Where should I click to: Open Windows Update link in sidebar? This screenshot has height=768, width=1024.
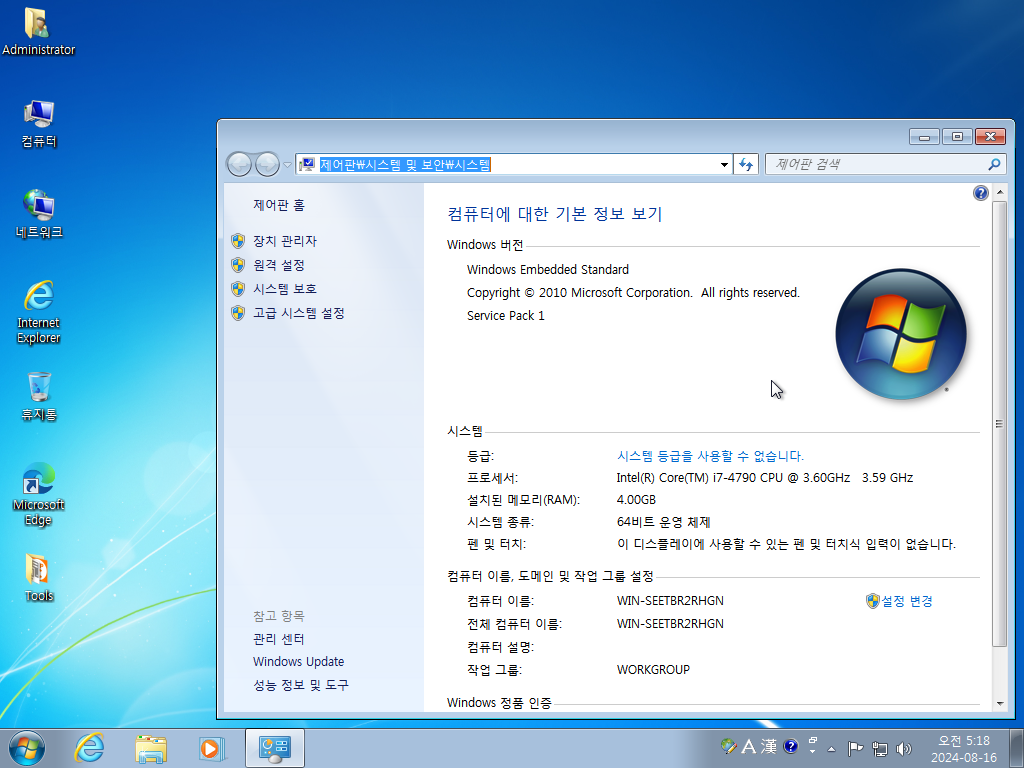[298, 662]
